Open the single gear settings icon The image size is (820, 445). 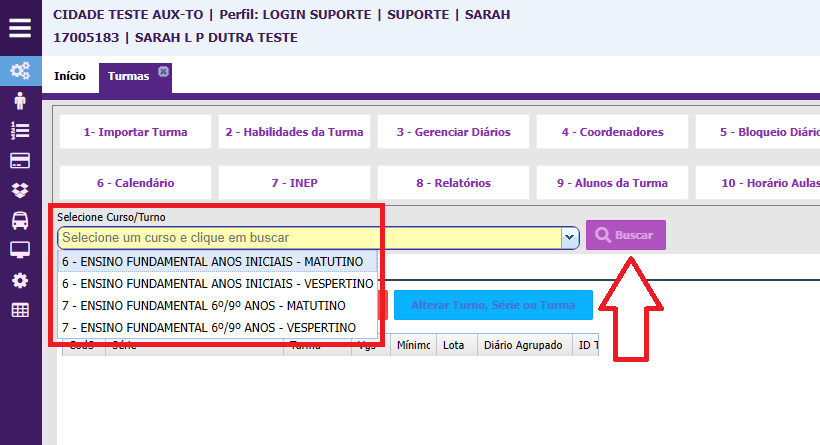[x=20, y=280]
